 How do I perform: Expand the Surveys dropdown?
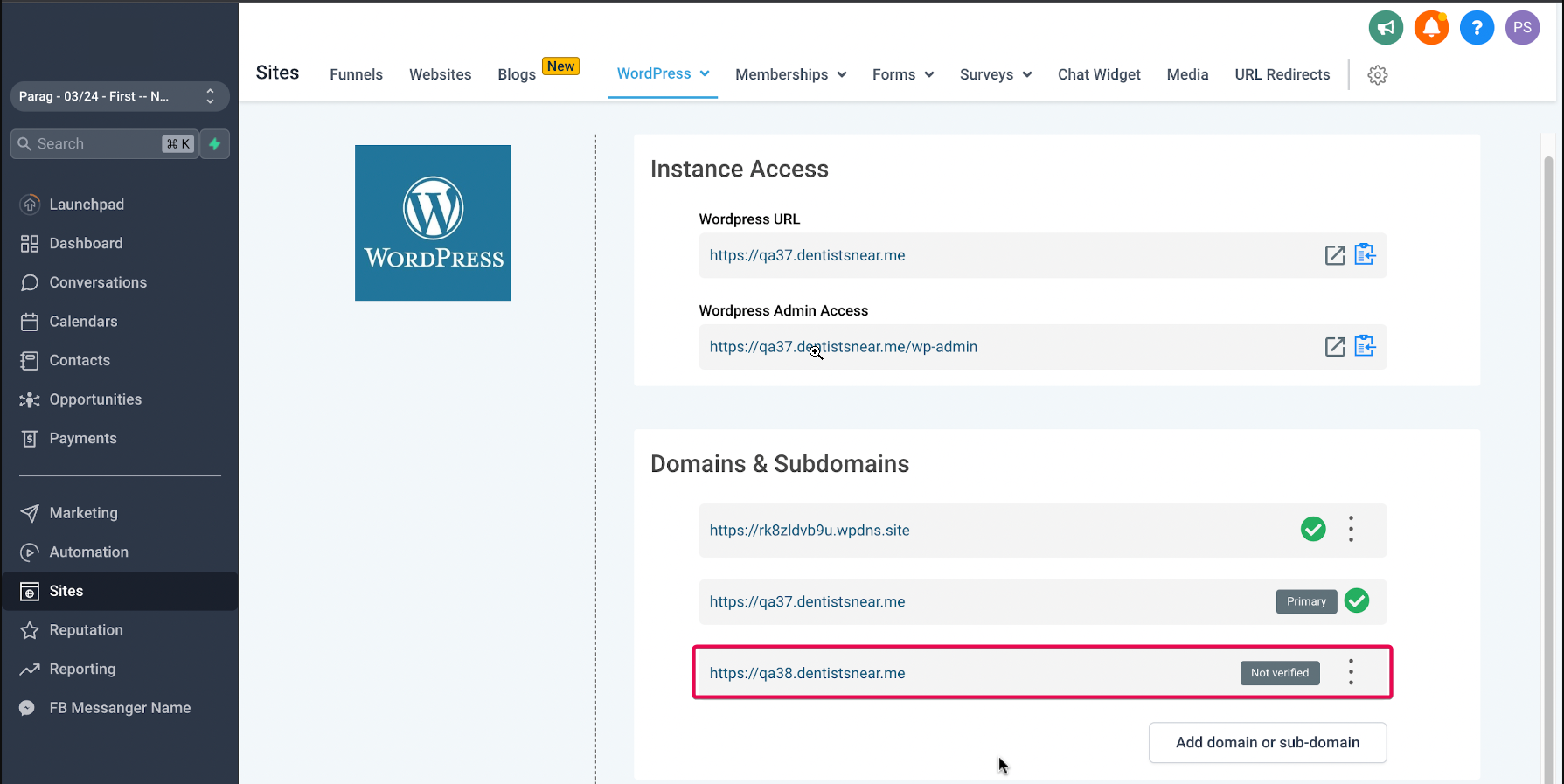(x=996, y=74)
